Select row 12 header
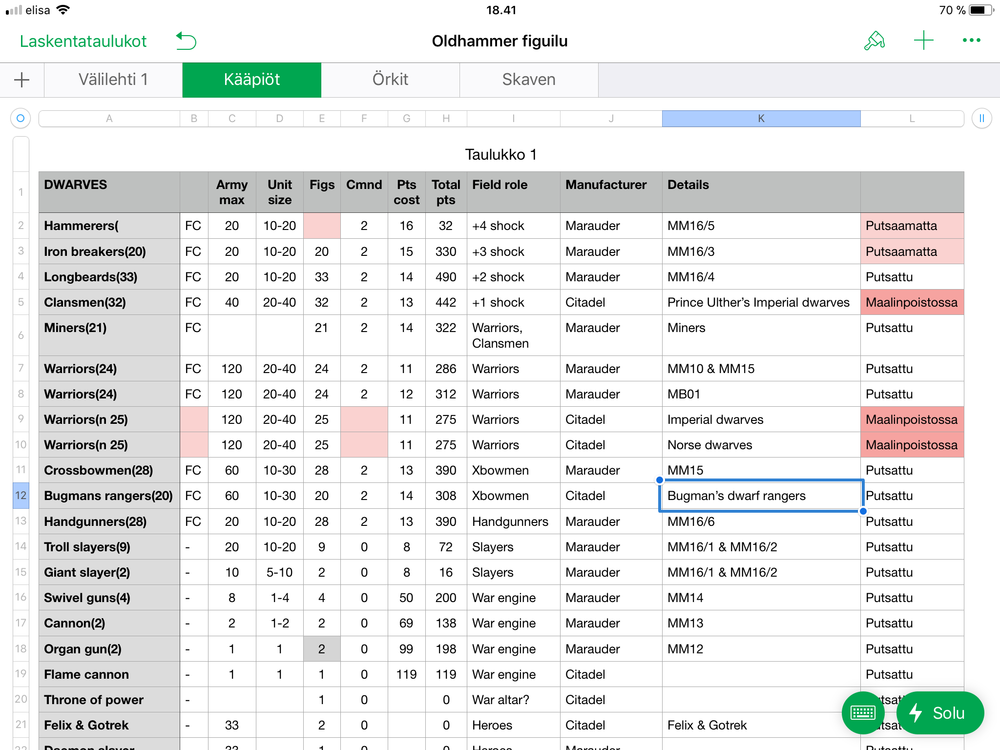 coord(21,496)
